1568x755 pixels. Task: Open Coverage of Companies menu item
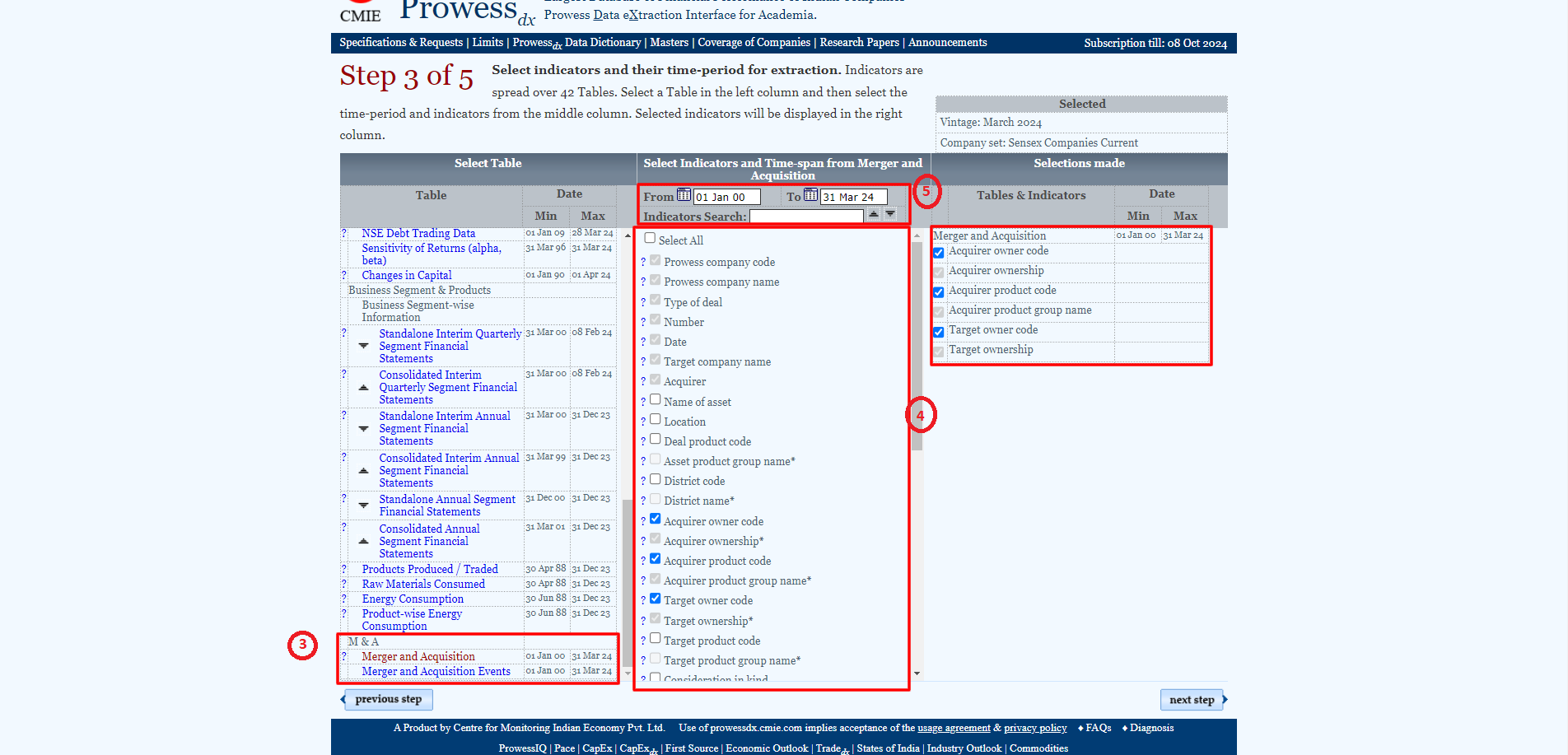(x=754, y=43)
